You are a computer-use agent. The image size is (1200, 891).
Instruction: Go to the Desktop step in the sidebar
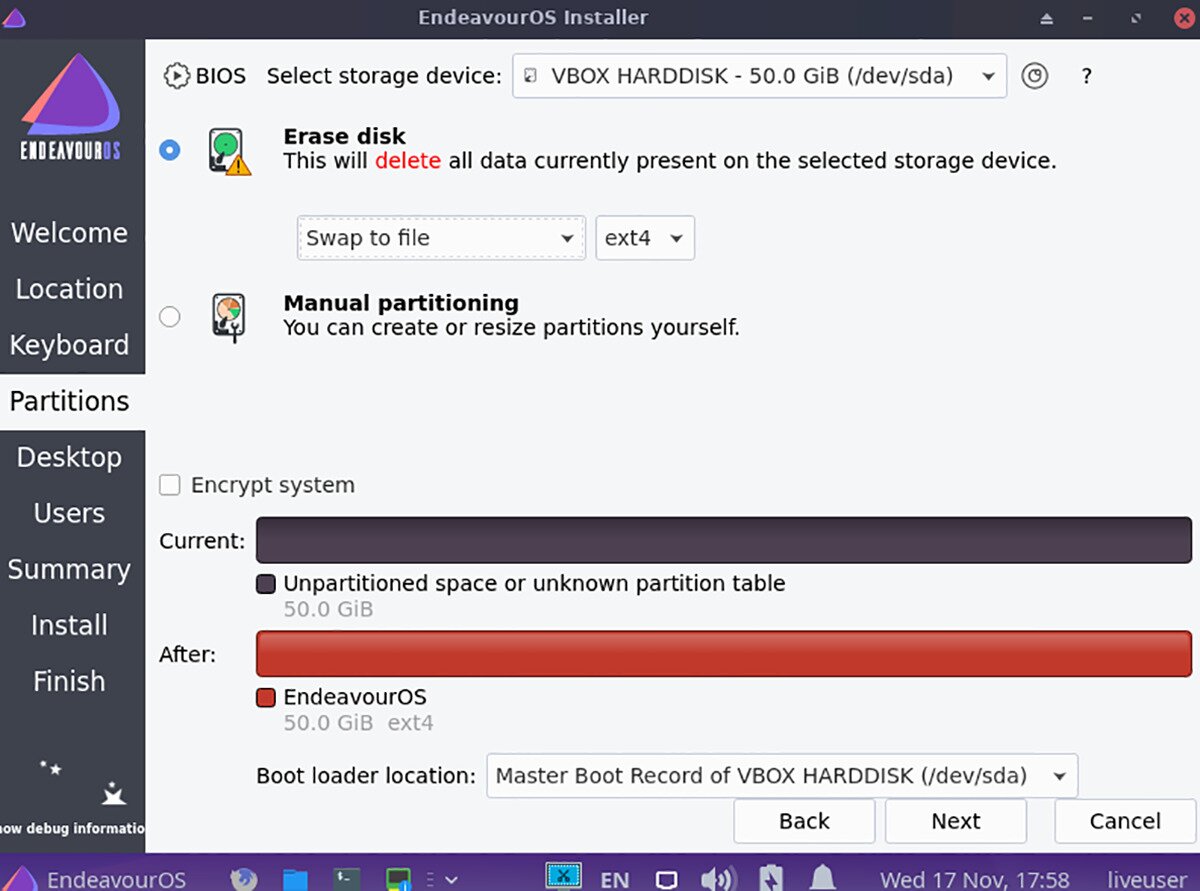pyautogui.click(x=70, y=457)
